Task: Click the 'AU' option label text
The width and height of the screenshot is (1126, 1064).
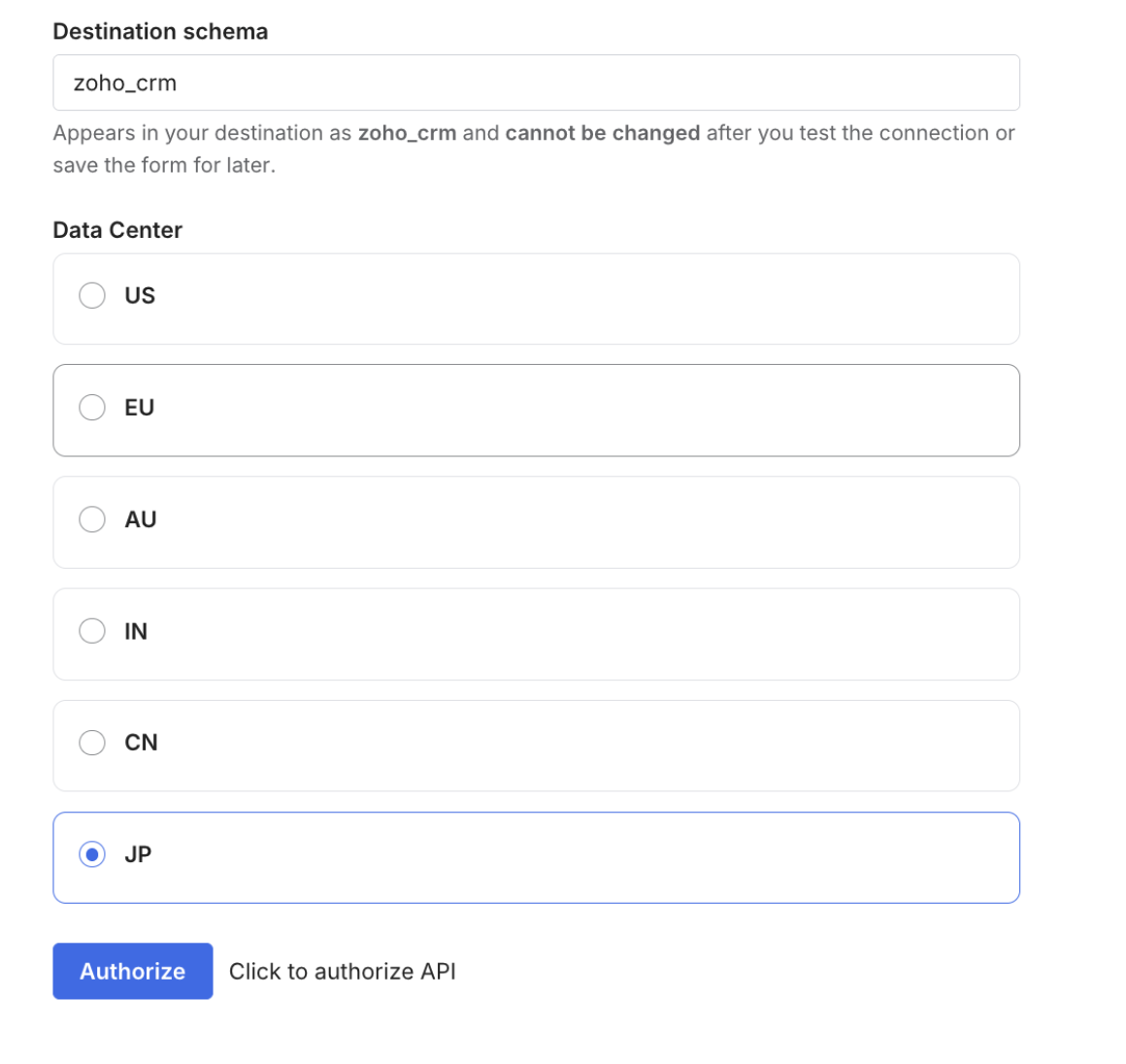Action: [x=140, y=518]
